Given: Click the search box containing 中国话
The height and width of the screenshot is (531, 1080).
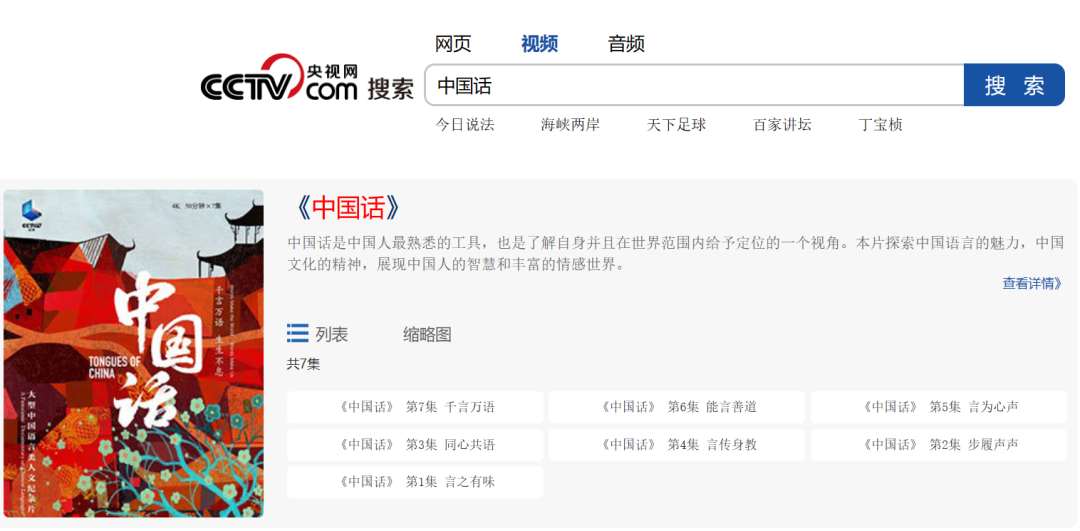Looking at the screenshot, I should 694,86.
